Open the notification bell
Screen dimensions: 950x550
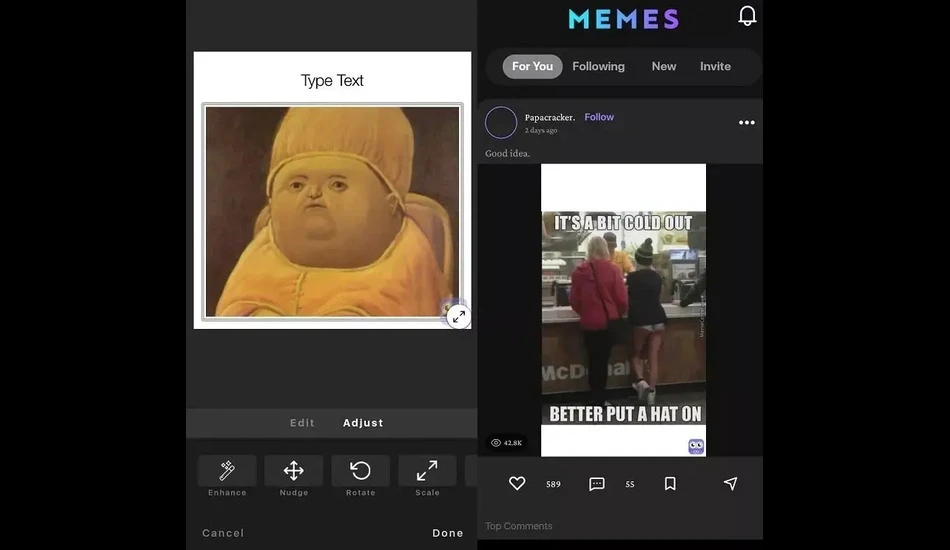[747, 16]
